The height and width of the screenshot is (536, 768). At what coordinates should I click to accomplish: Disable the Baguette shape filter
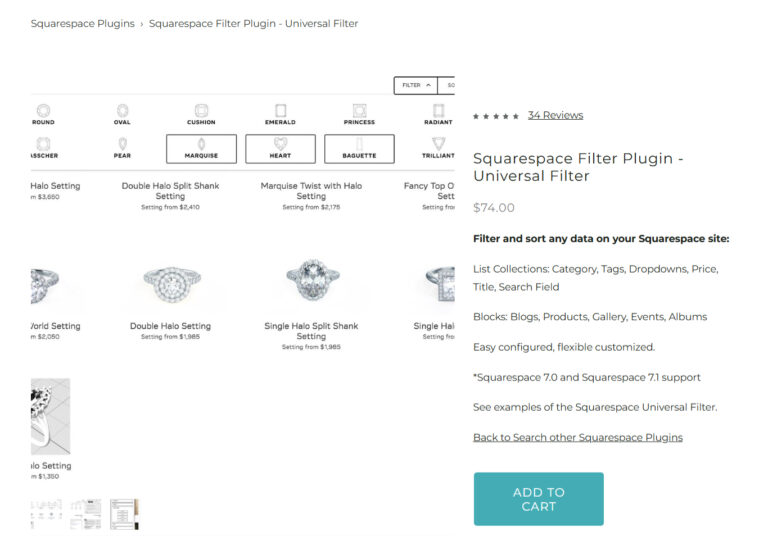click(359, 149)
